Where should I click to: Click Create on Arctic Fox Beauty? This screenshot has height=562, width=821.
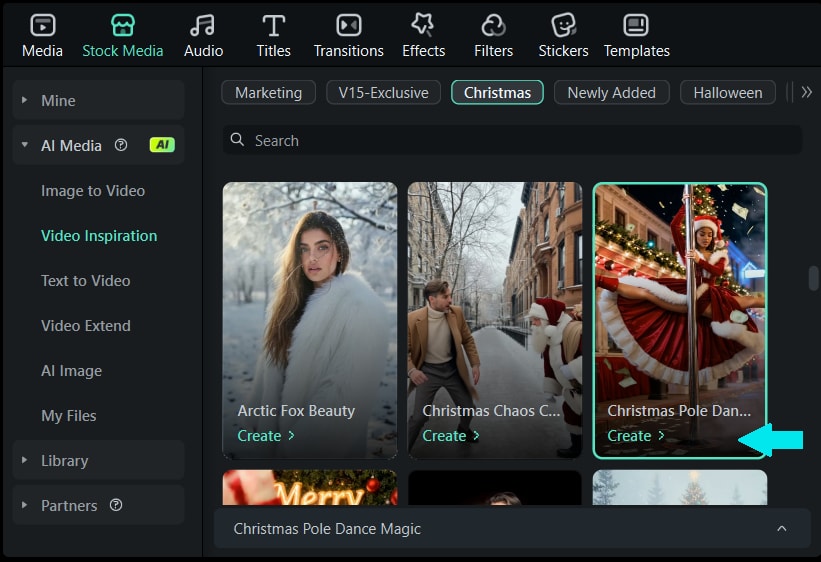tap(266, 436)
